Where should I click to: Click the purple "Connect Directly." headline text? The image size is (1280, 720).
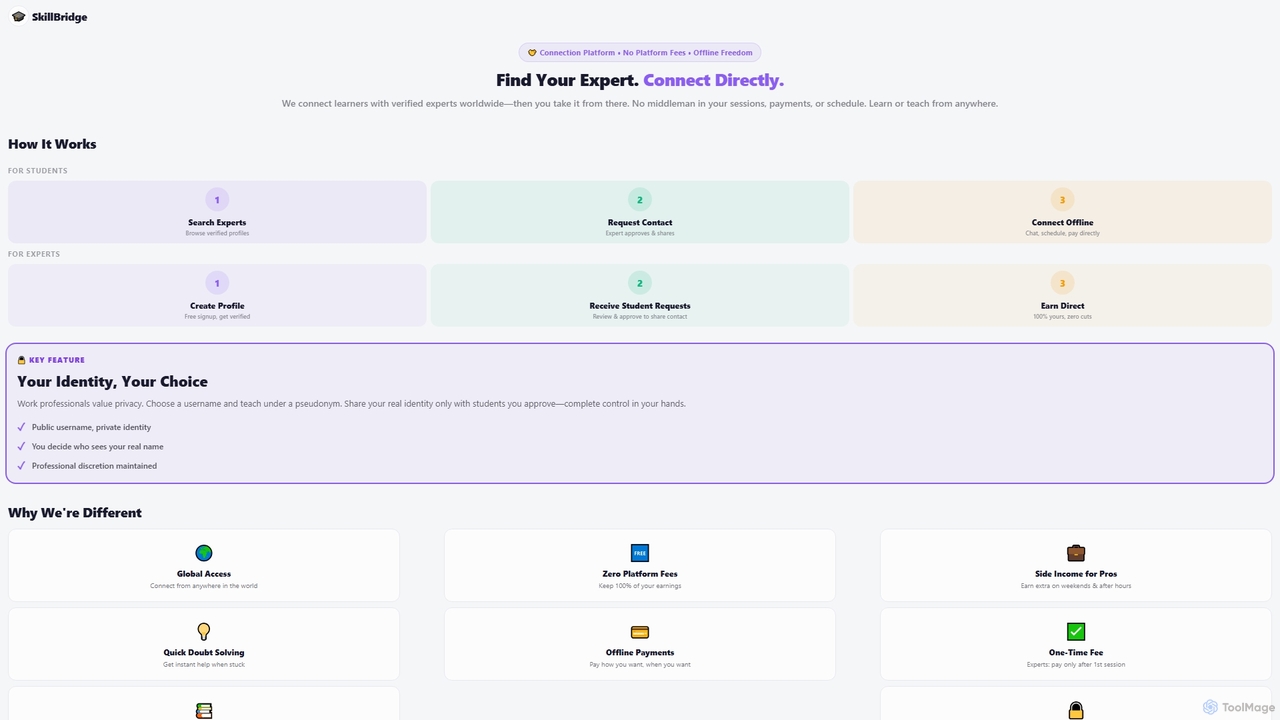pos(713,80)
